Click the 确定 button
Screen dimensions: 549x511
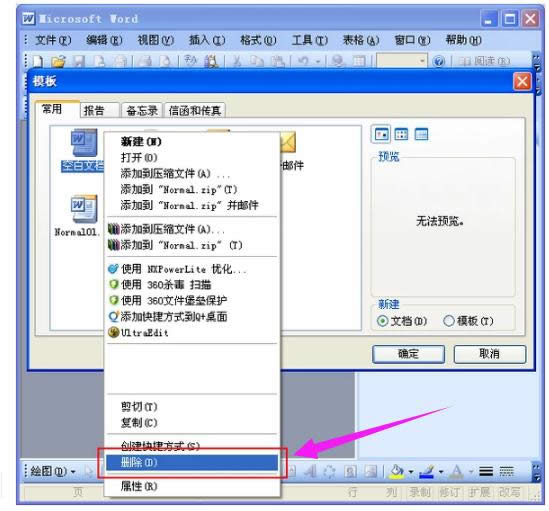pos(408,354)
